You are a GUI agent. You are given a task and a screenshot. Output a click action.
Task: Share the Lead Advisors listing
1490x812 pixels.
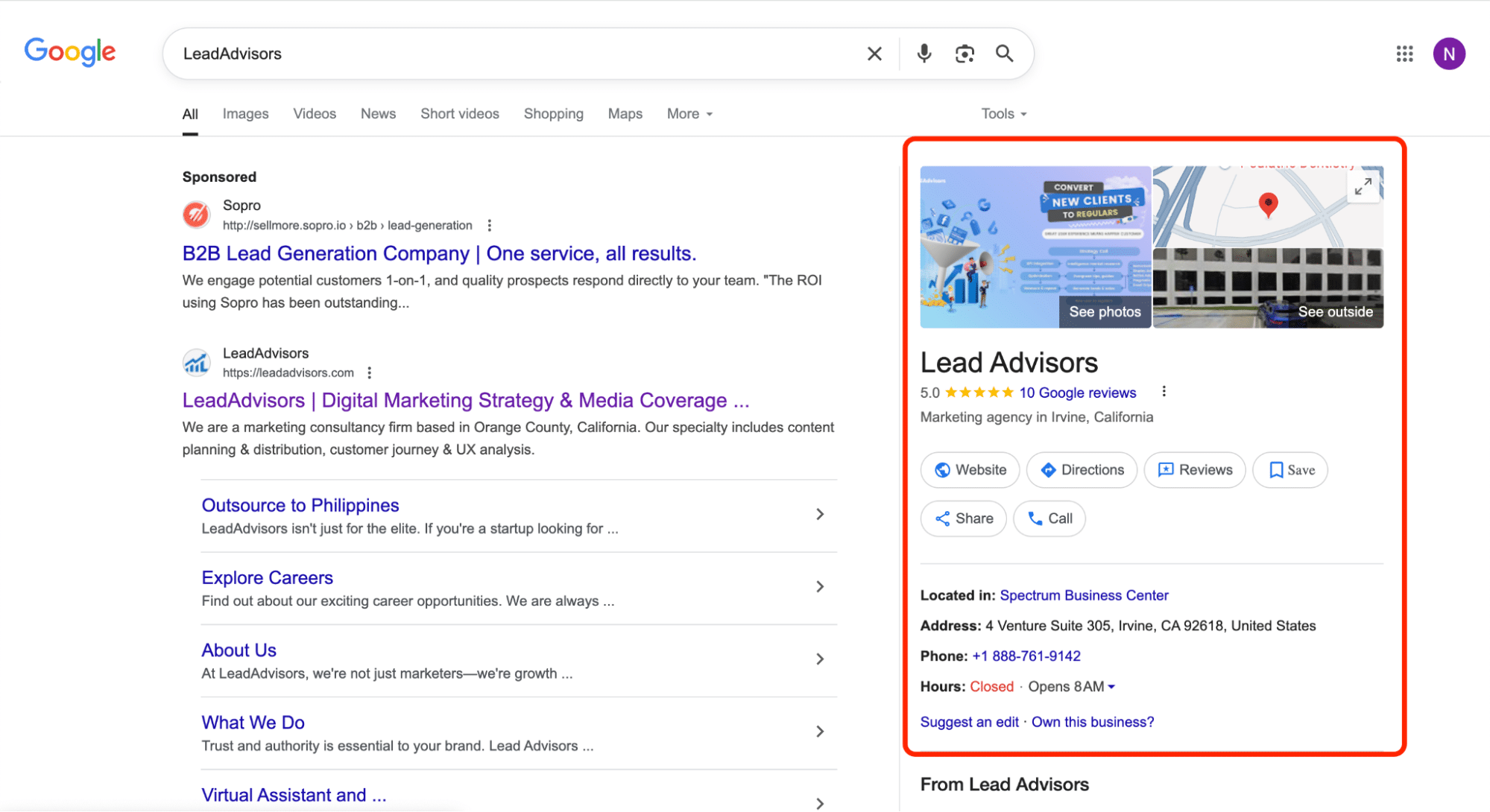coord(963,518)
